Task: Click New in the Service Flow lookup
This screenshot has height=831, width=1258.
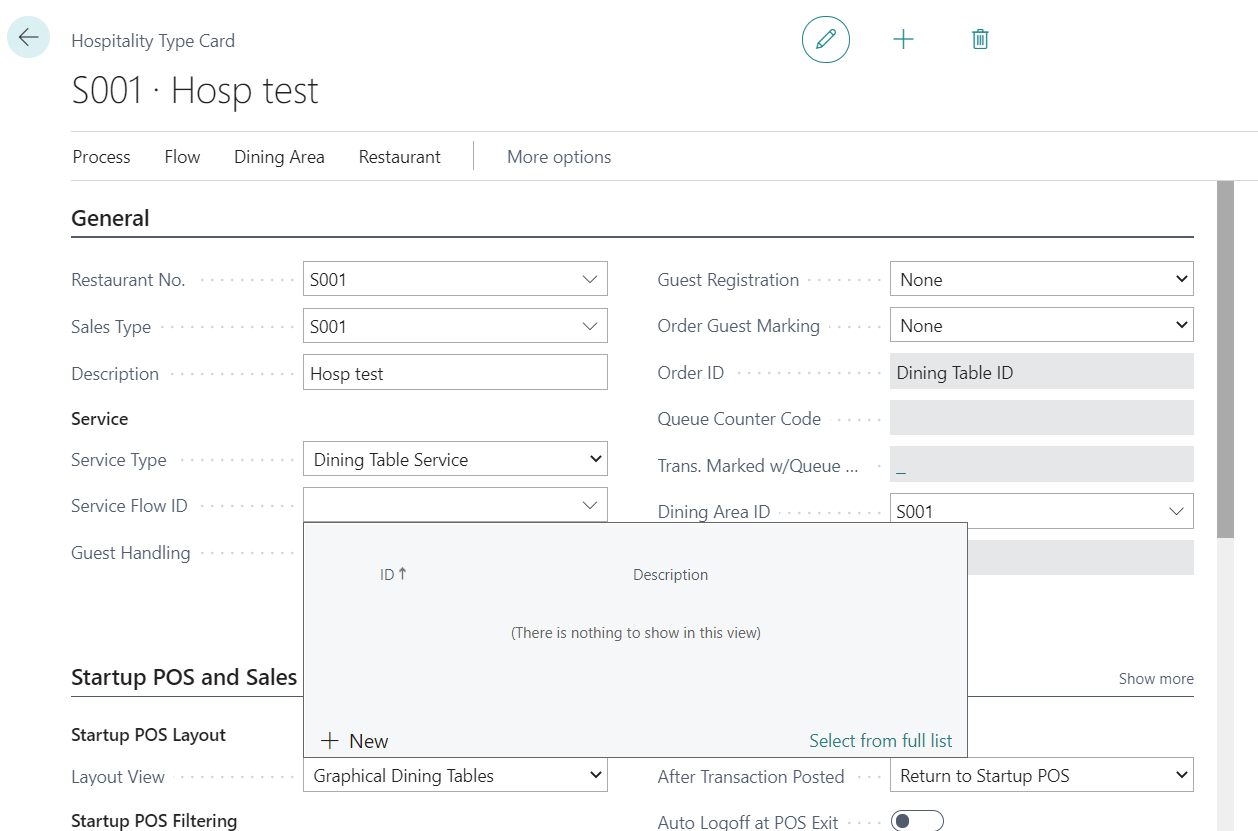Action: [355, 741]
